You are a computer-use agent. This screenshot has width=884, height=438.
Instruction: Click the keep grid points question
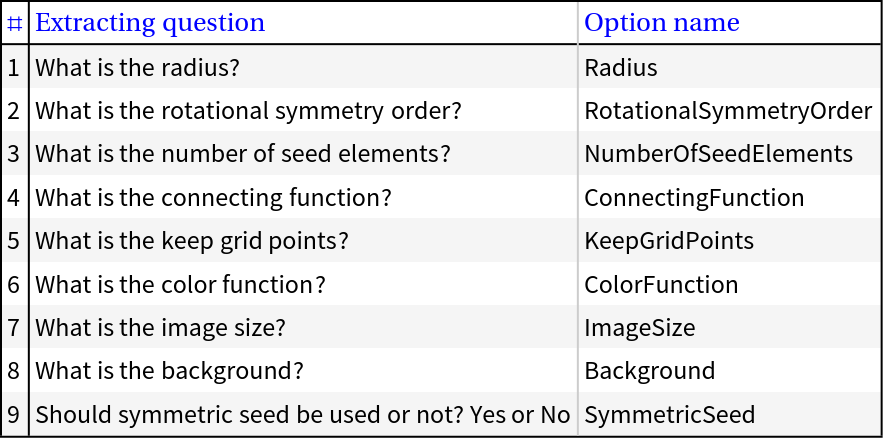192,241
